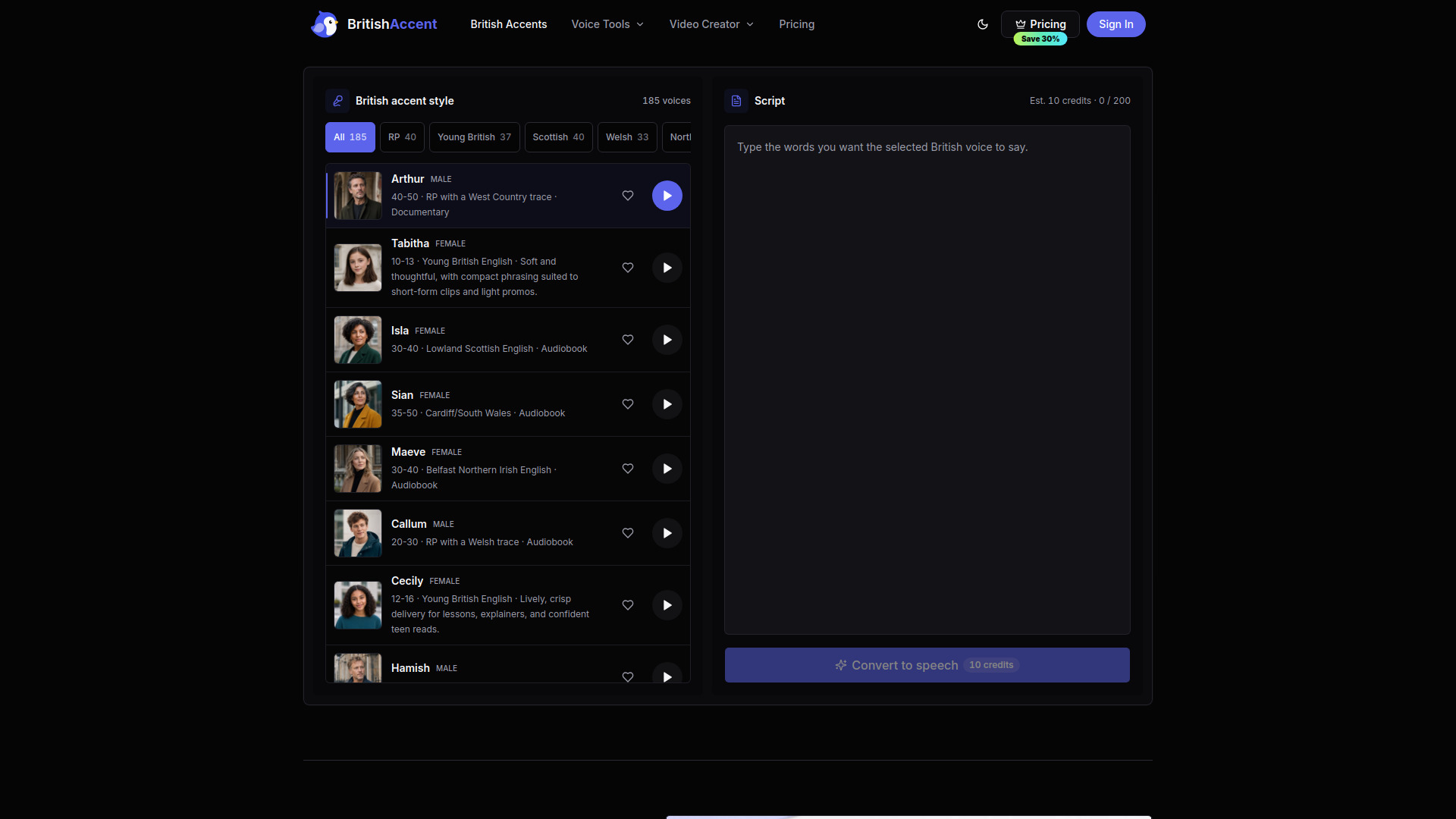1456x819 pixels.
Task: Click the 10 credits badge on convert button
Action: [991, 665]
